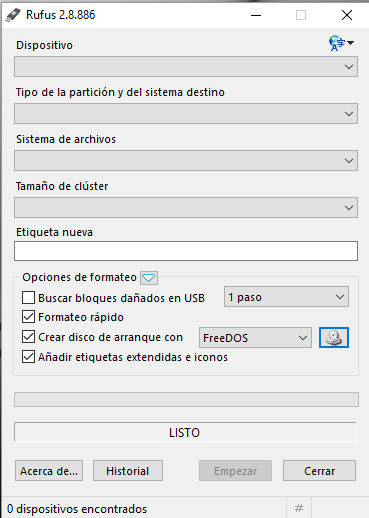369x518 pixels.
Task: Open the Dispositivo dropdown
Action: pyautogui.click(x=186, y=67)
